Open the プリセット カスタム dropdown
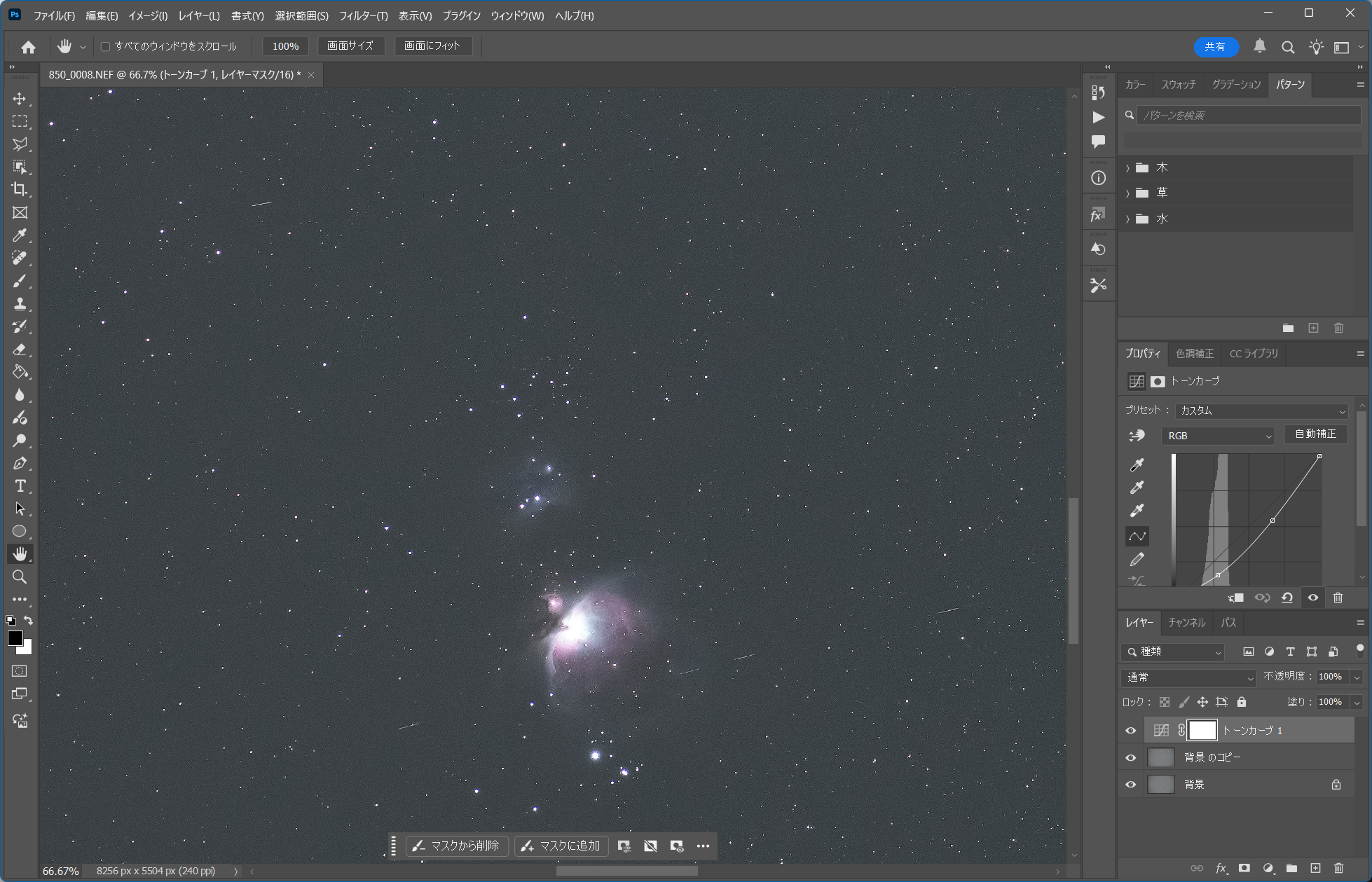Viewport: 1372px width, 882px height. click(x=1261, y=411)
